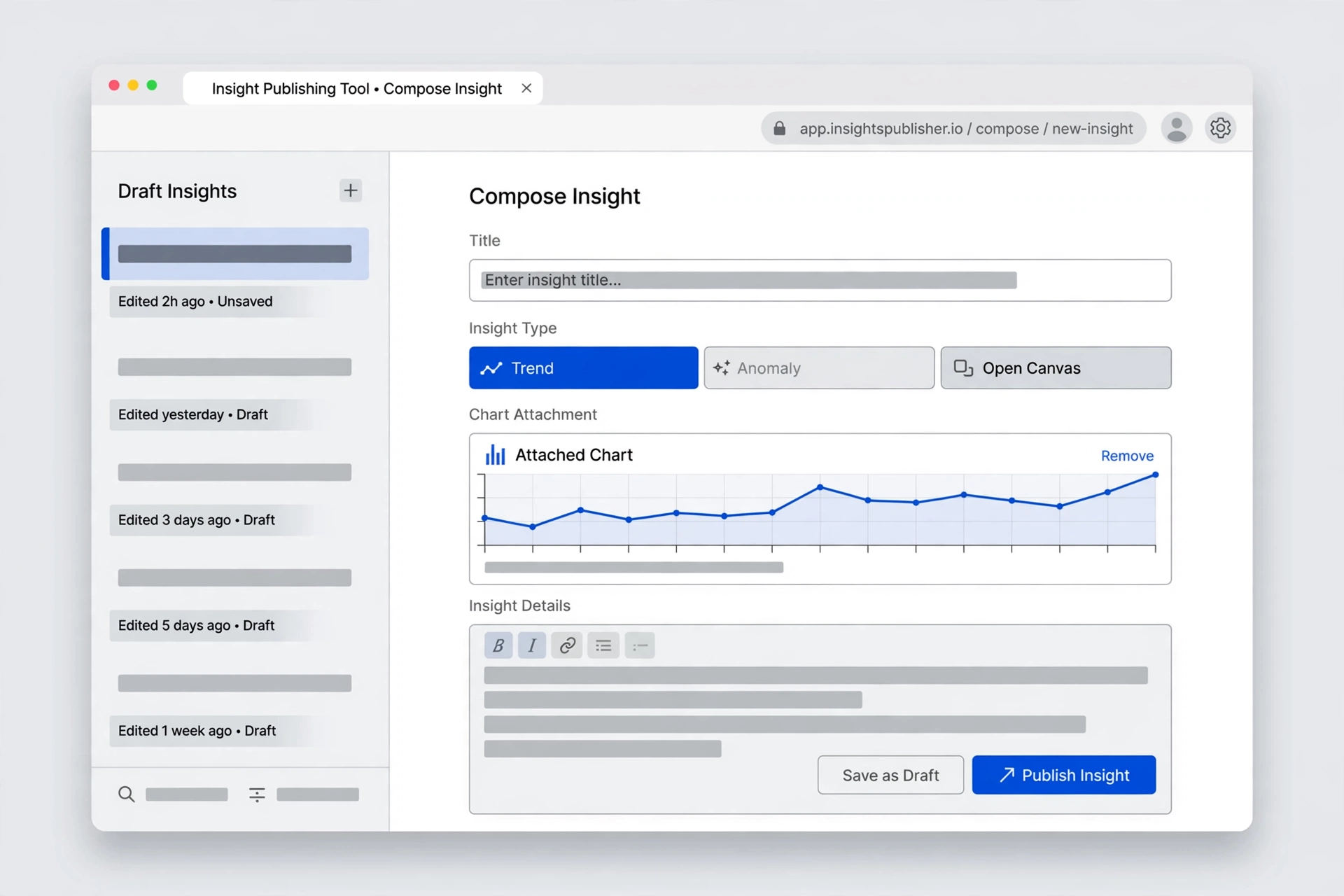Choose the Open Canvas insight type
The height and width of the screenshot is (896, 1344).
1056,367
